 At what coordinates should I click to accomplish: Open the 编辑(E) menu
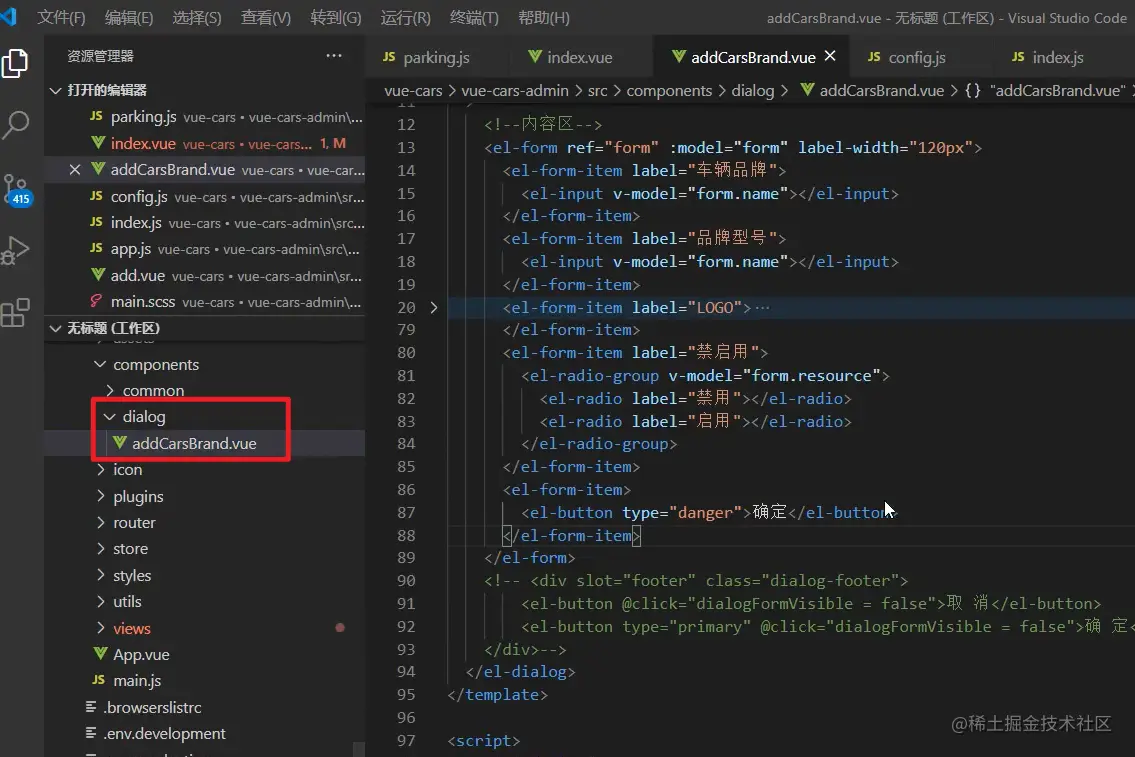click(129, 17)
